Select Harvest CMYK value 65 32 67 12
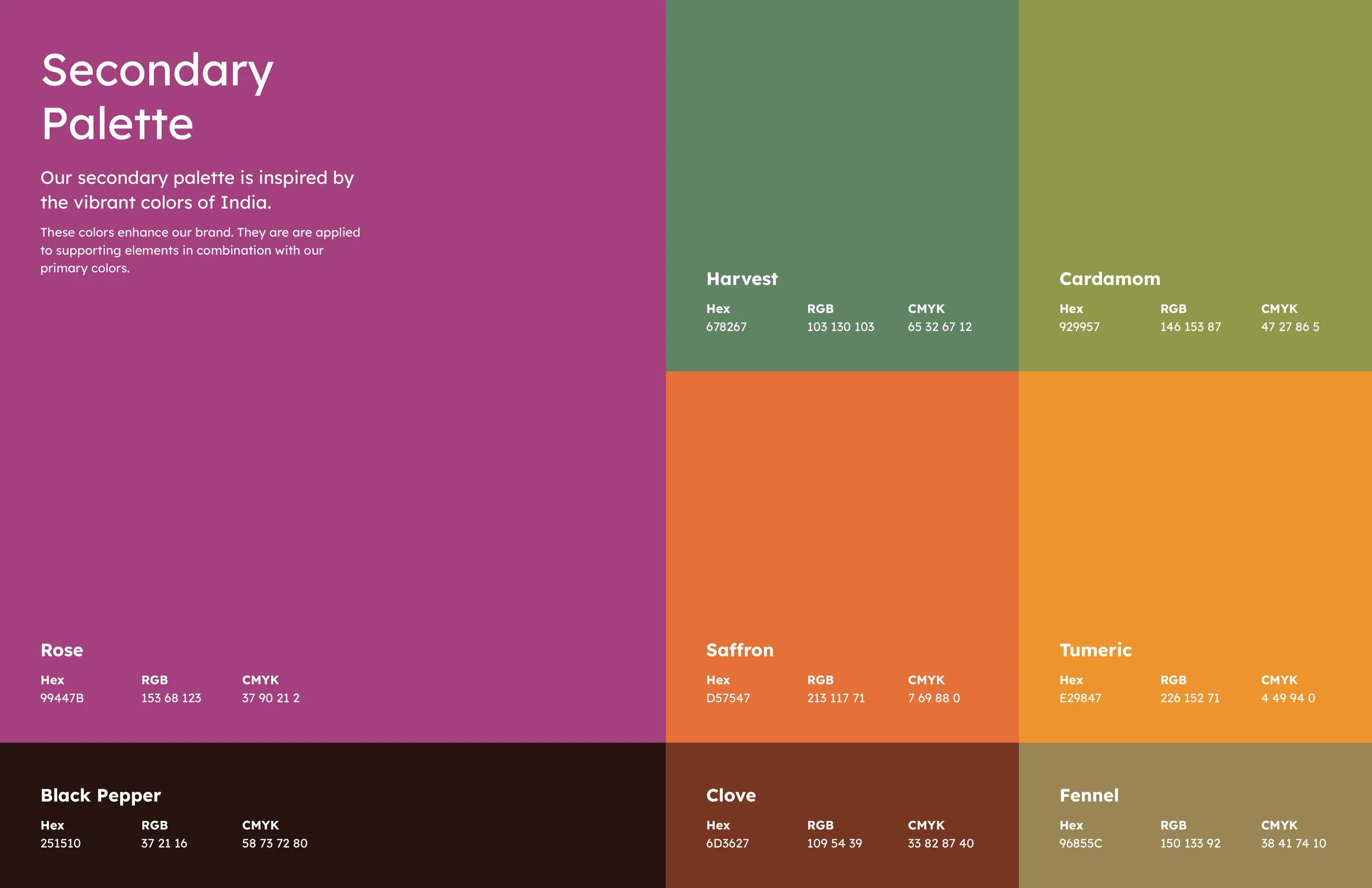The width and height of the screenshot is (1372, 888). coord(940,327)
